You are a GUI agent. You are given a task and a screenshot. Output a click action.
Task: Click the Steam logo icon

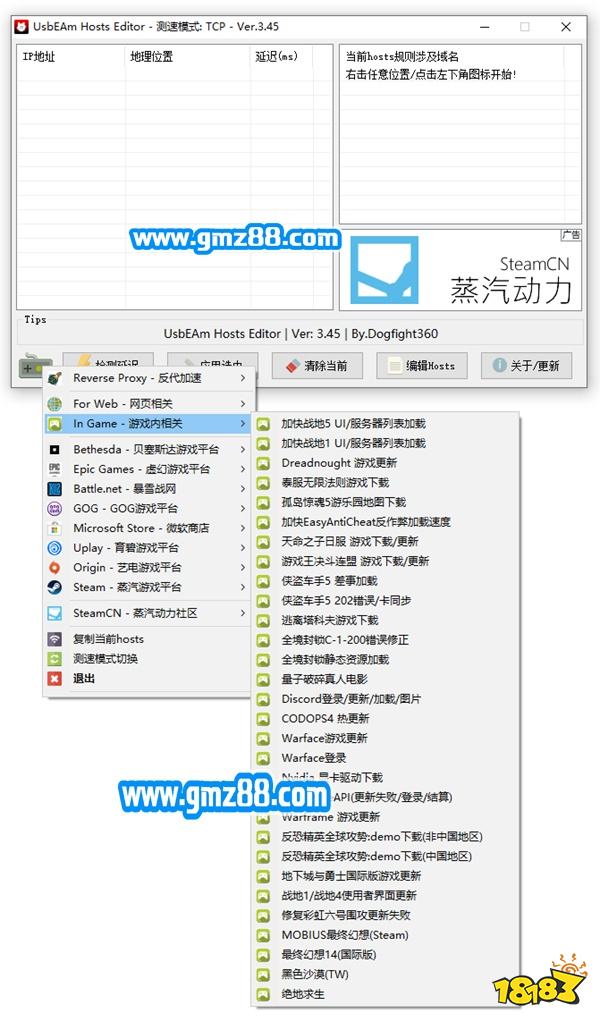click(55, 587)
